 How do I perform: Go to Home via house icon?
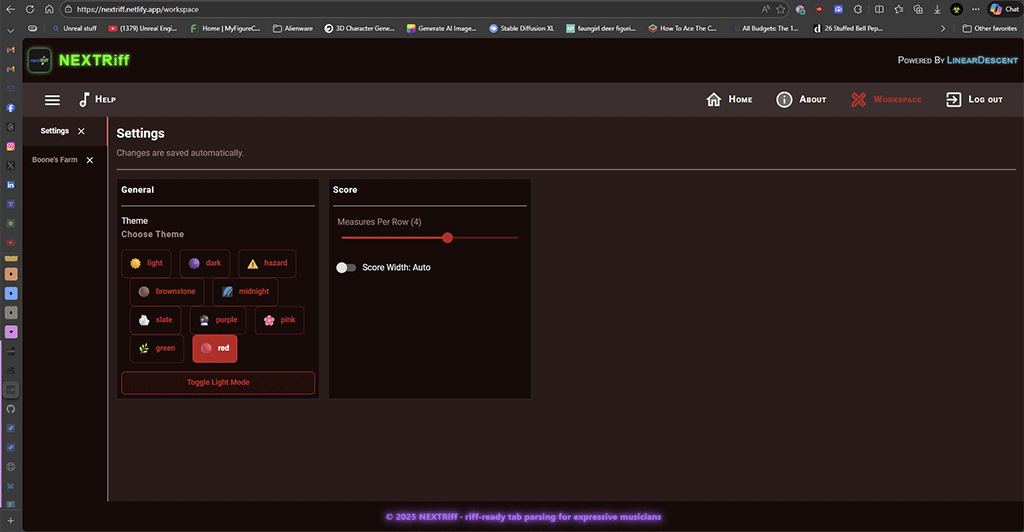pos(713,100)
